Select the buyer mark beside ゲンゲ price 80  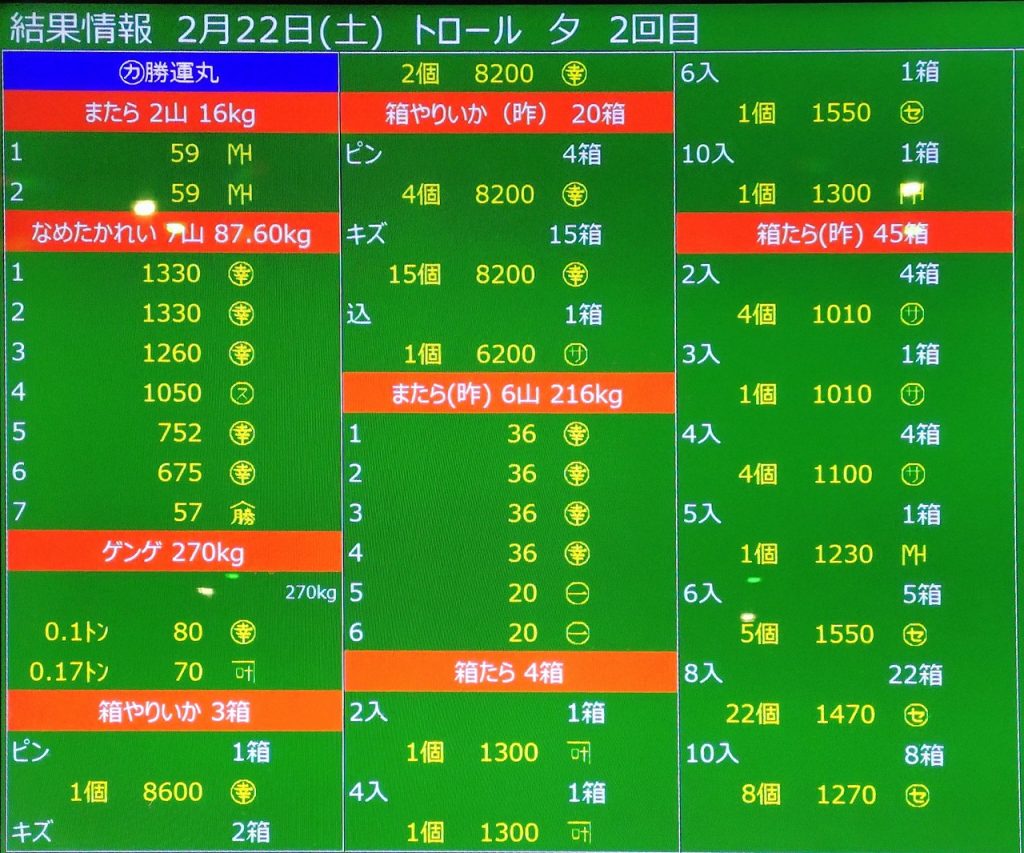pos(242,632)
